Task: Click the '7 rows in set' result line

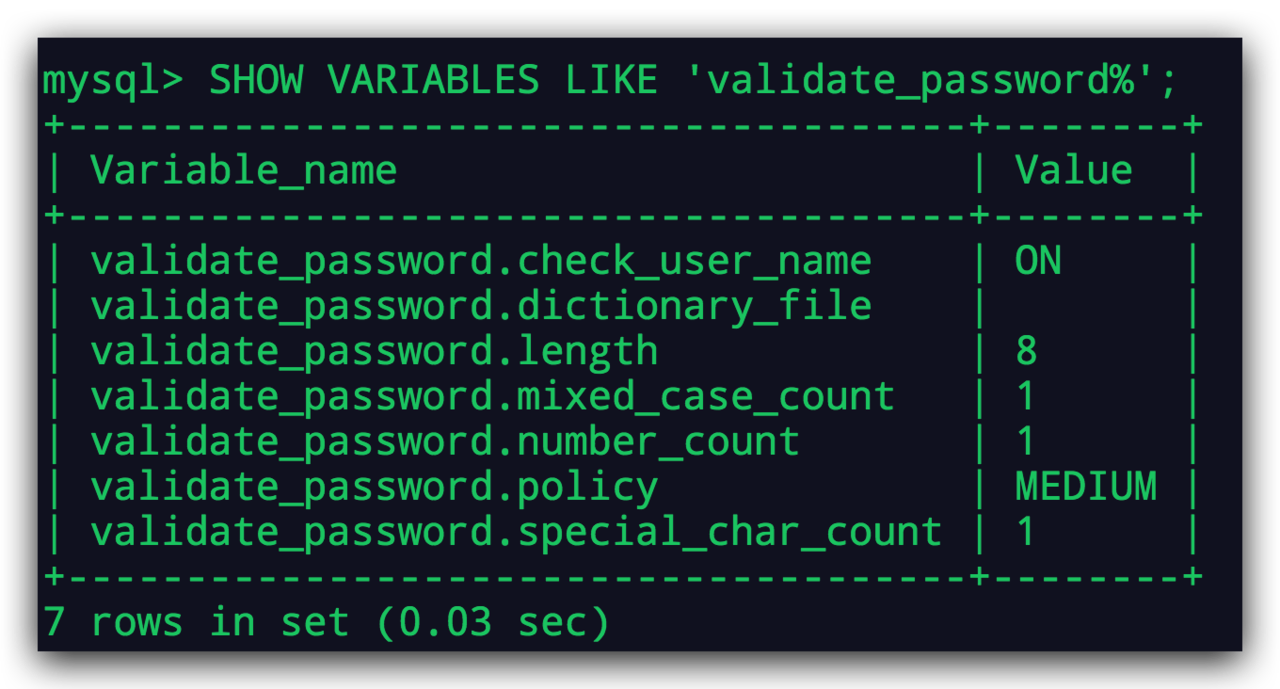Action: click(x=326, y=622)
